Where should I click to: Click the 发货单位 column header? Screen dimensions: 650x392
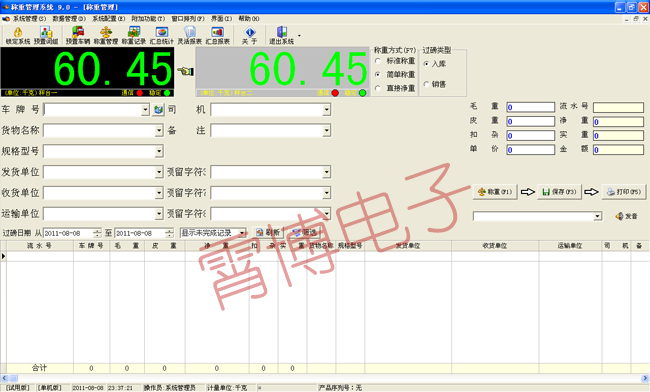(x=408, y=246)
